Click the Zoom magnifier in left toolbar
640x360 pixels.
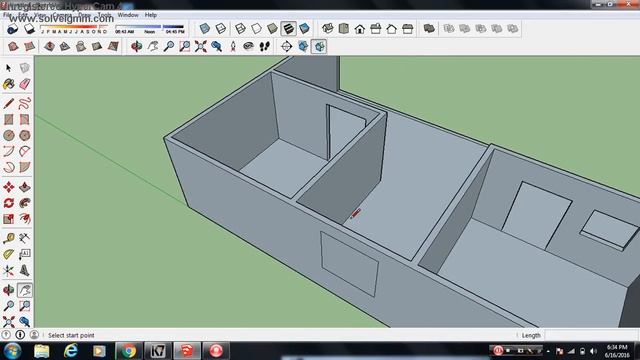click(x=9, y=306)
